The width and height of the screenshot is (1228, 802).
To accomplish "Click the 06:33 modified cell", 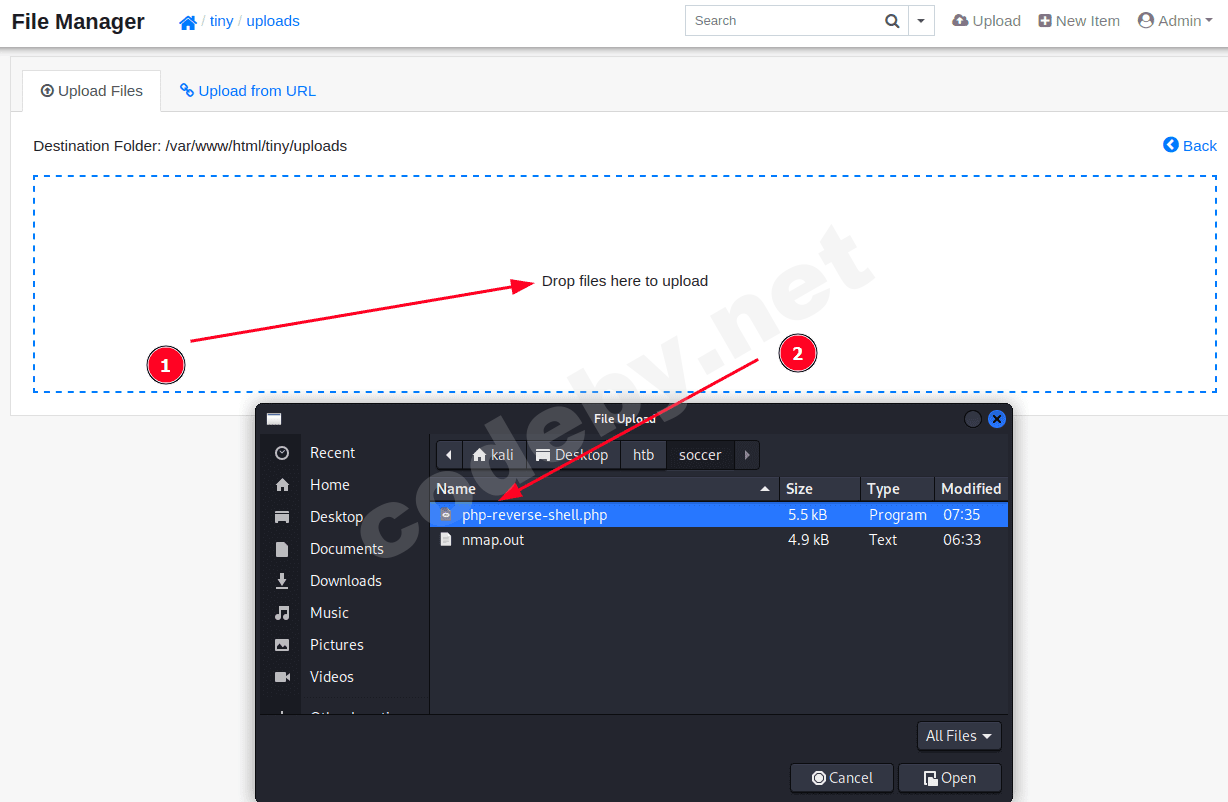I will 962,540.
